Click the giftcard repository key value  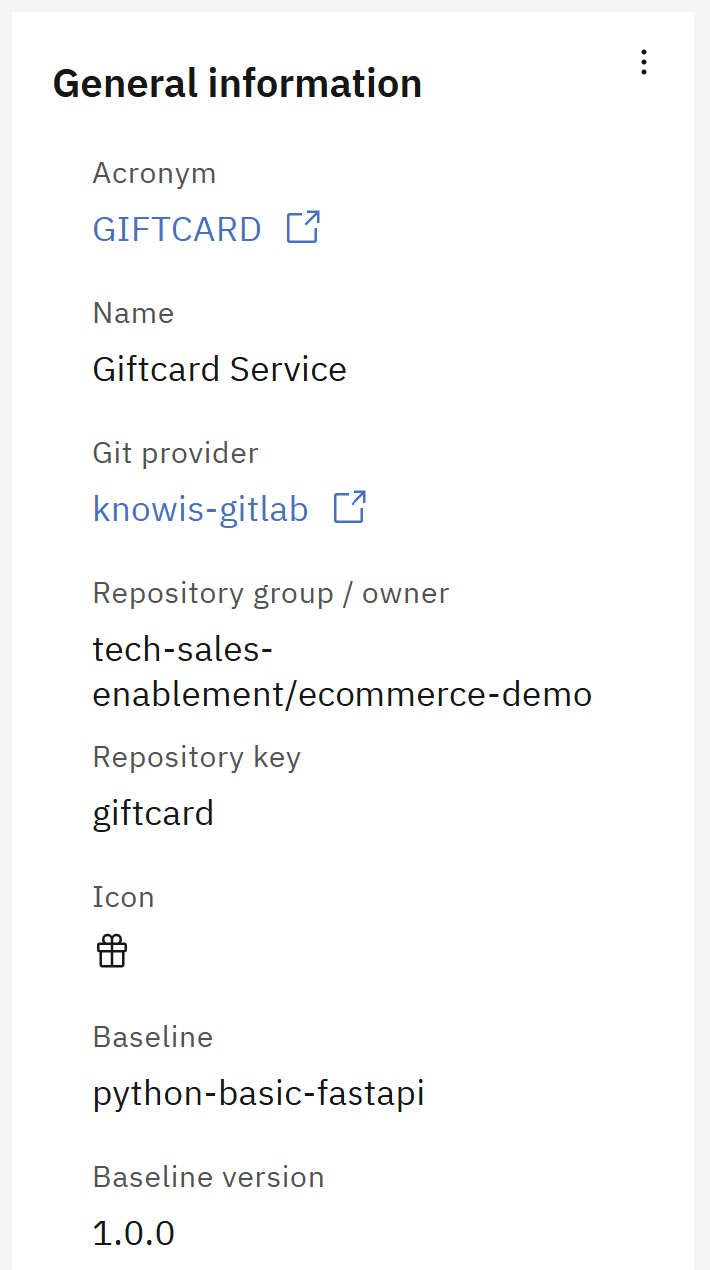(x=153, y=813)
